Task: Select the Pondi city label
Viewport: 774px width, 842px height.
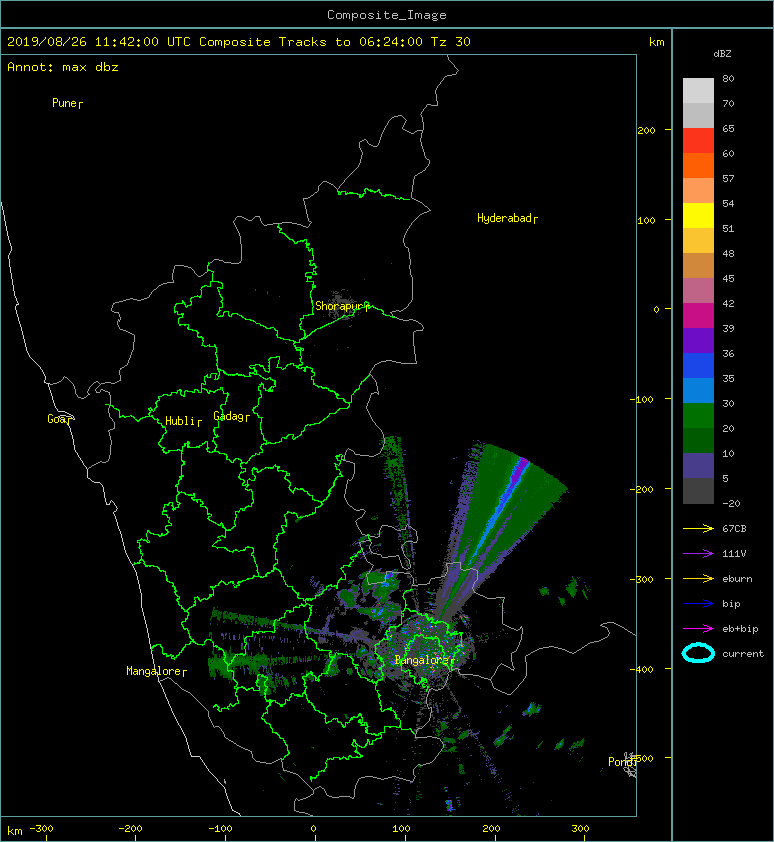Action: 622,762
